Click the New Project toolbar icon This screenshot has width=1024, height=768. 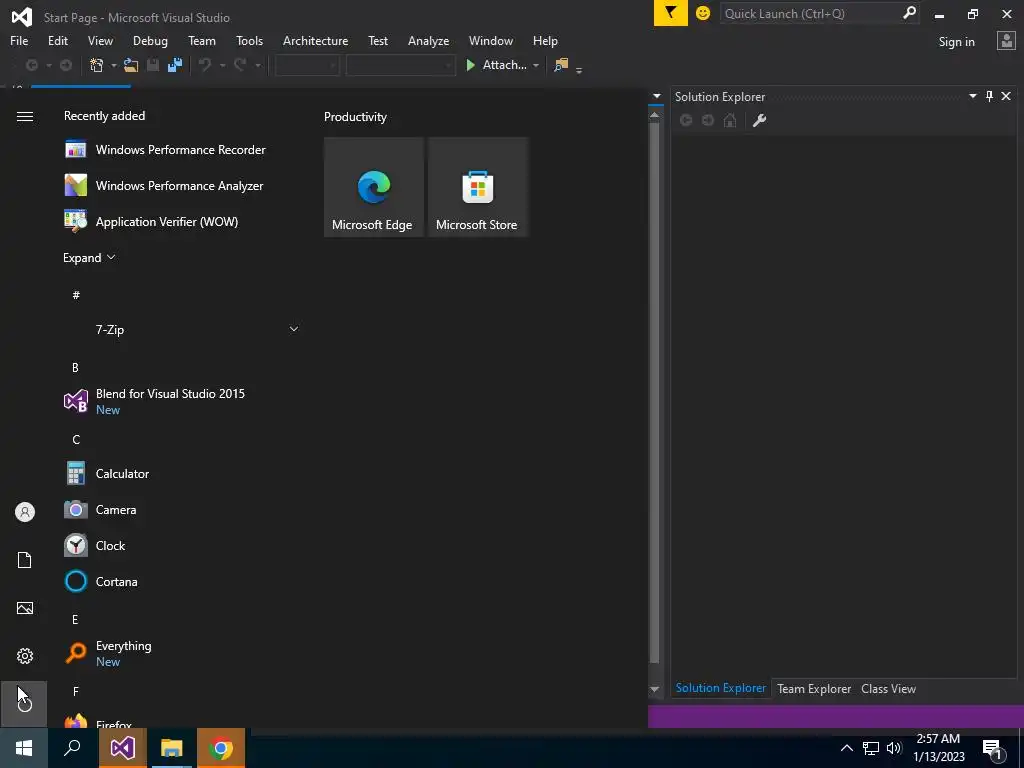point(97,65)
